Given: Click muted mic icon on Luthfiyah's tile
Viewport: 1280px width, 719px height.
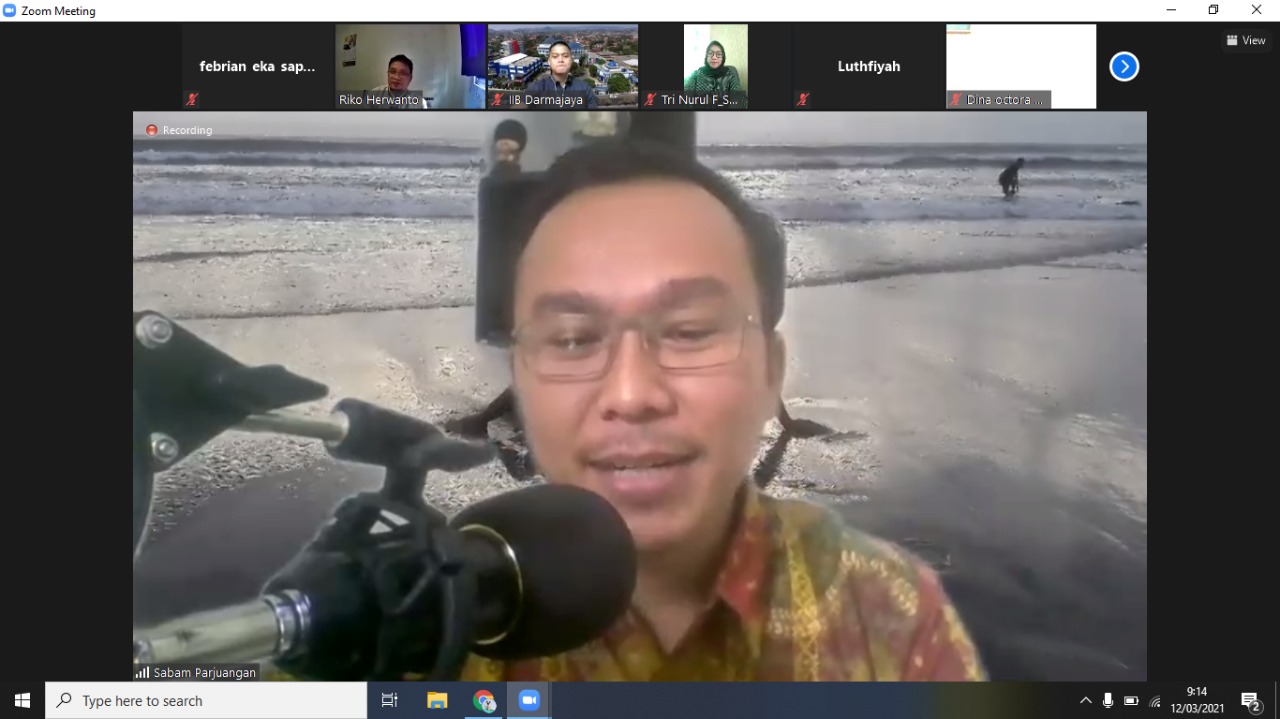Looking at the screenshot, I should (x=802, y=99).
